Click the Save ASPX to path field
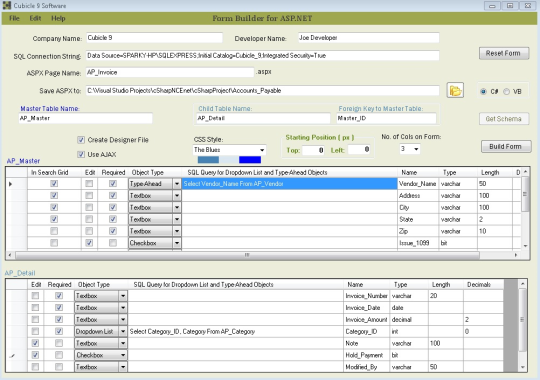The height and width of the screenshot is (380, 540). 262,91
